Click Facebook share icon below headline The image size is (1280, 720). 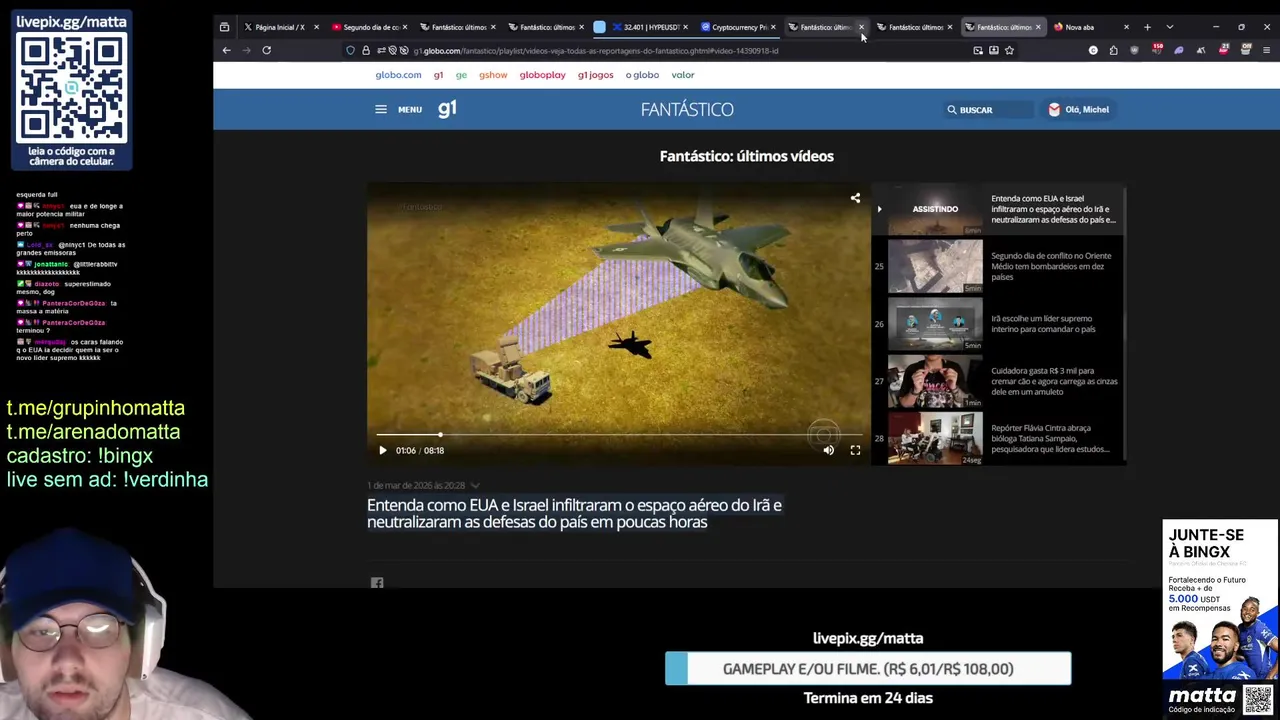click(x=377, y=583)
